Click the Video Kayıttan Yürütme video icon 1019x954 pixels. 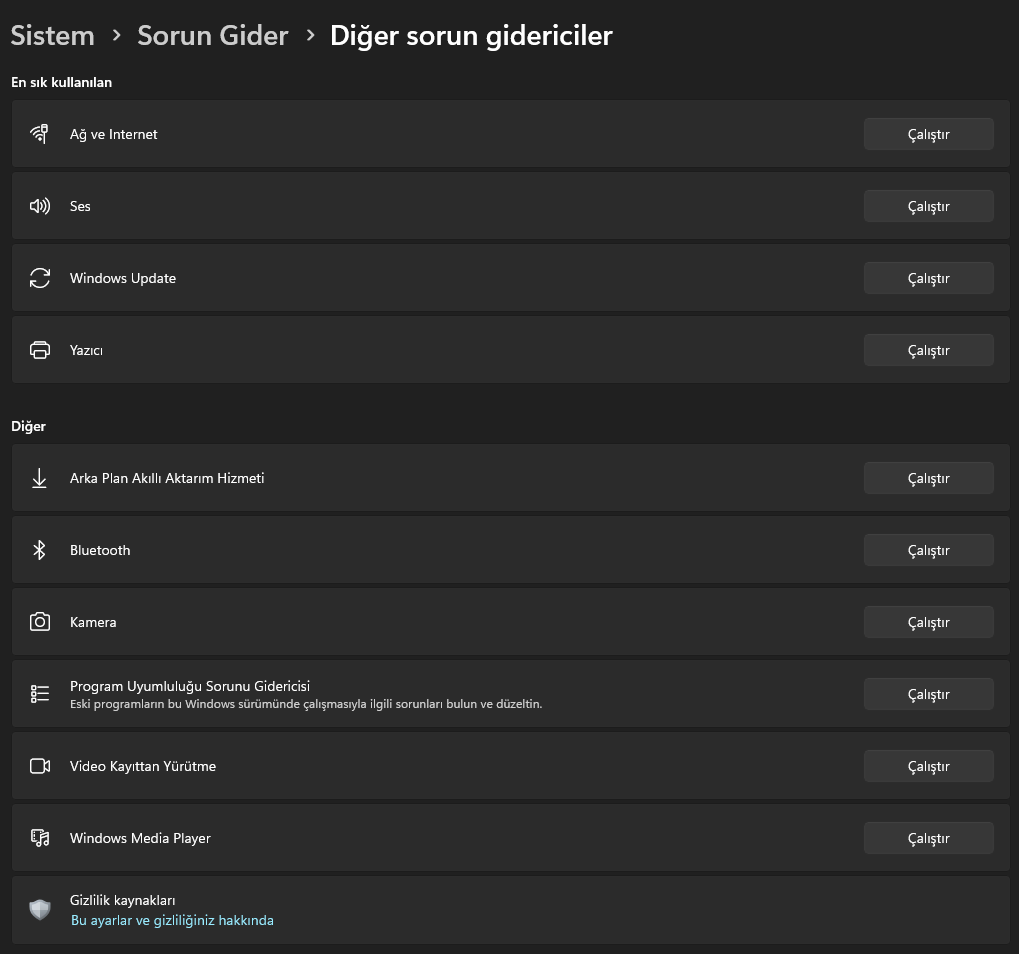(40, 765)
